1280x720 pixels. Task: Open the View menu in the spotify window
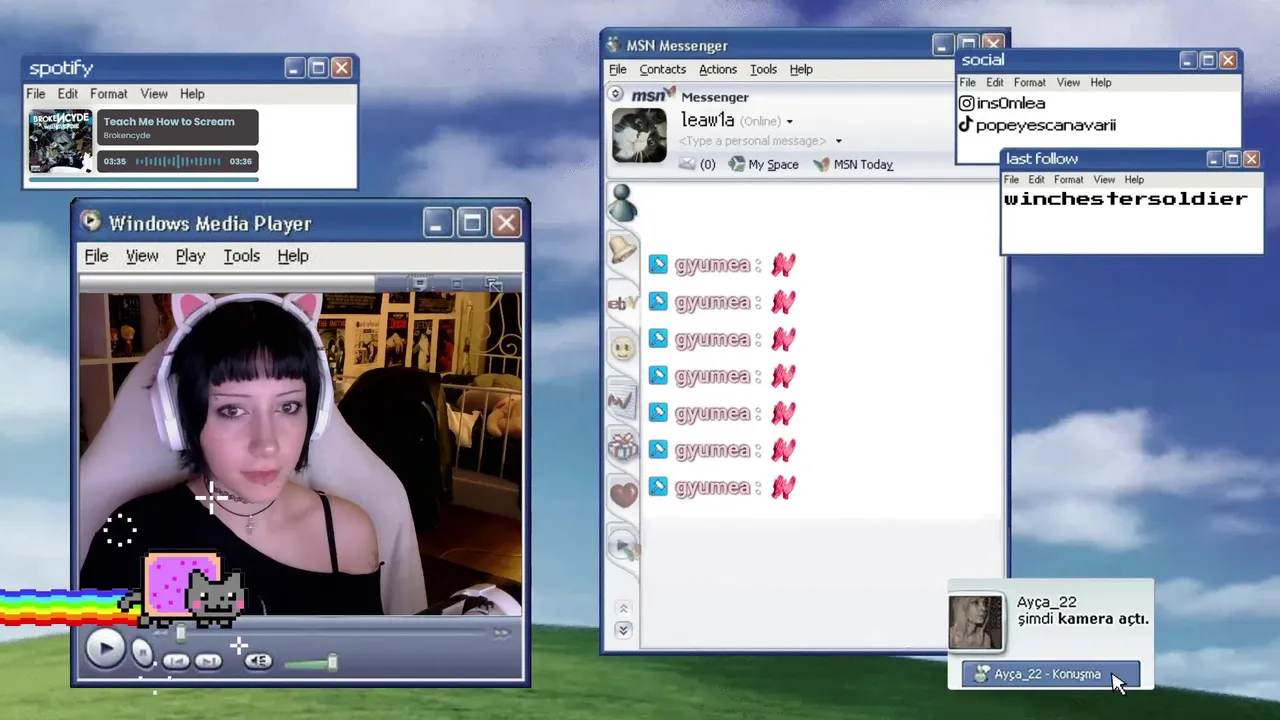pyautogui.click(x=154, y=94)
